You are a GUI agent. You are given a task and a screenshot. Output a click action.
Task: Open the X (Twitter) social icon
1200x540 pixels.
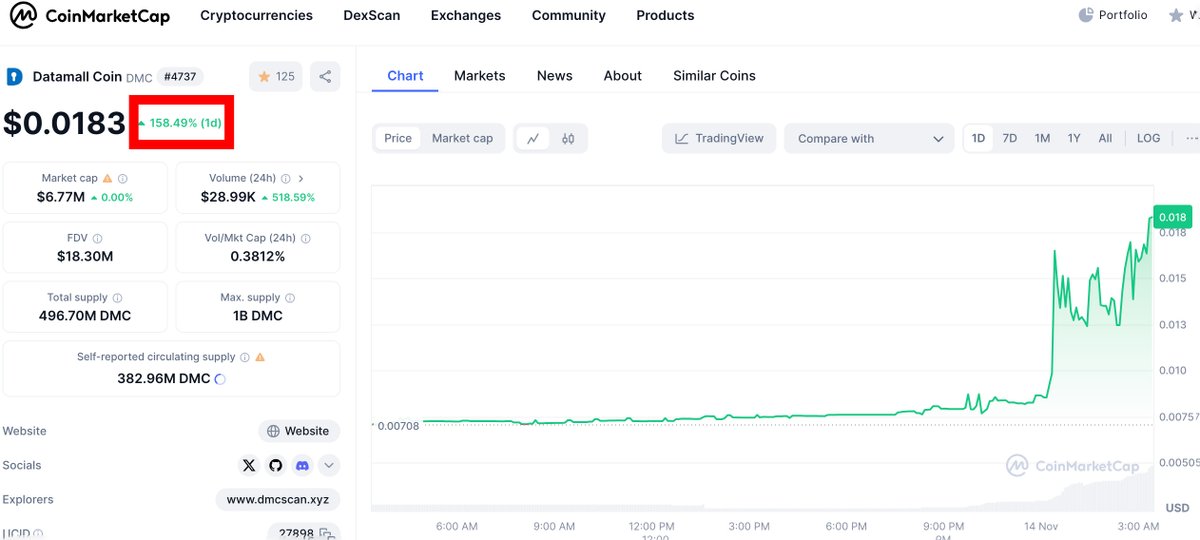tap(249, 465)
